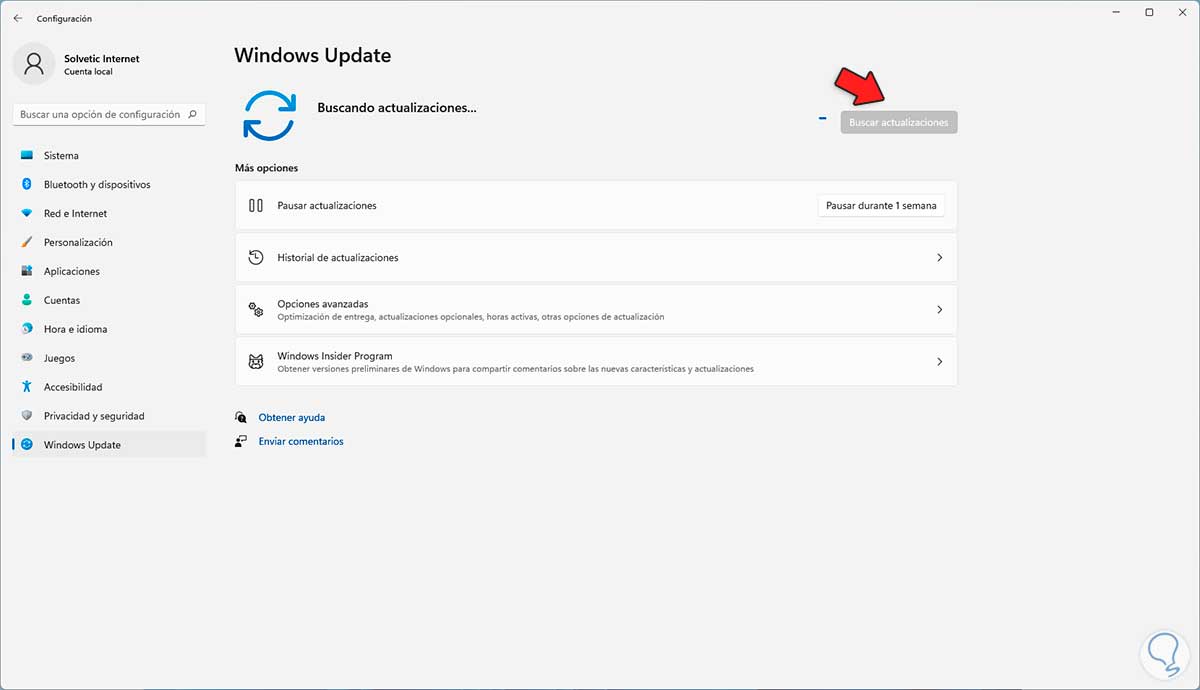This screenshot has height=690, width=1200.
Task: Click the Cuentas person icon
Action: click(26, 300)
